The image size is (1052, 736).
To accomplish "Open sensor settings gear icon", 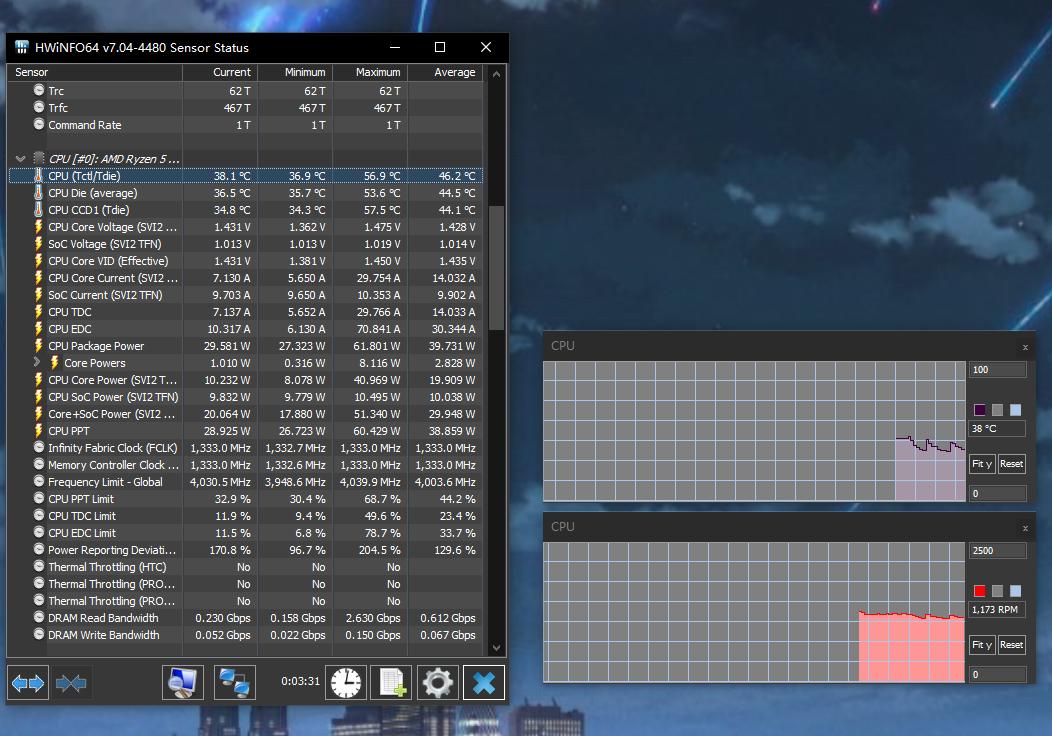I will point(438,683).
